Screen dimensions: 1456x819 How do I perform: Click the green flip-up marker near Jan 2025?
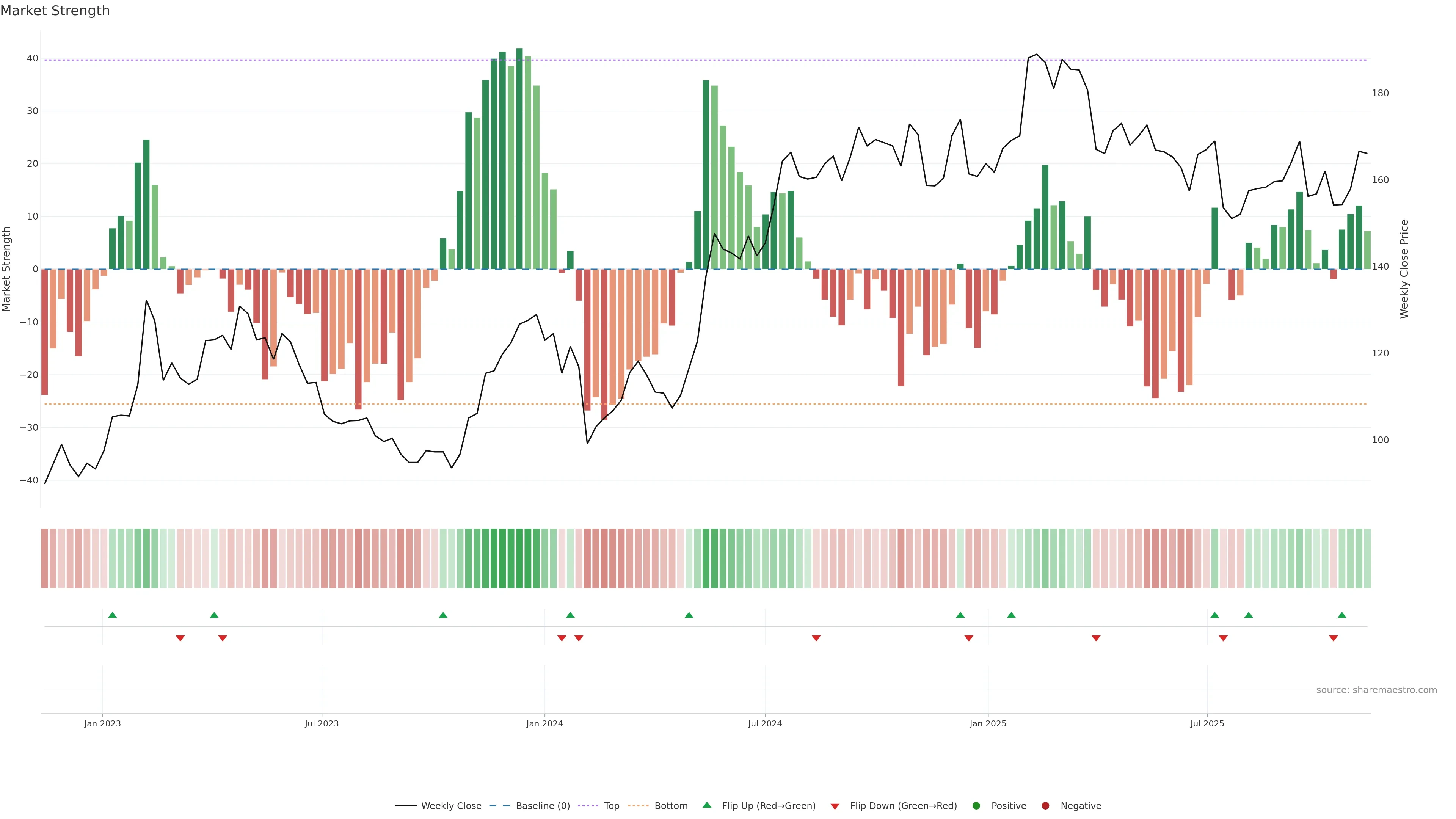point(1011,615)
